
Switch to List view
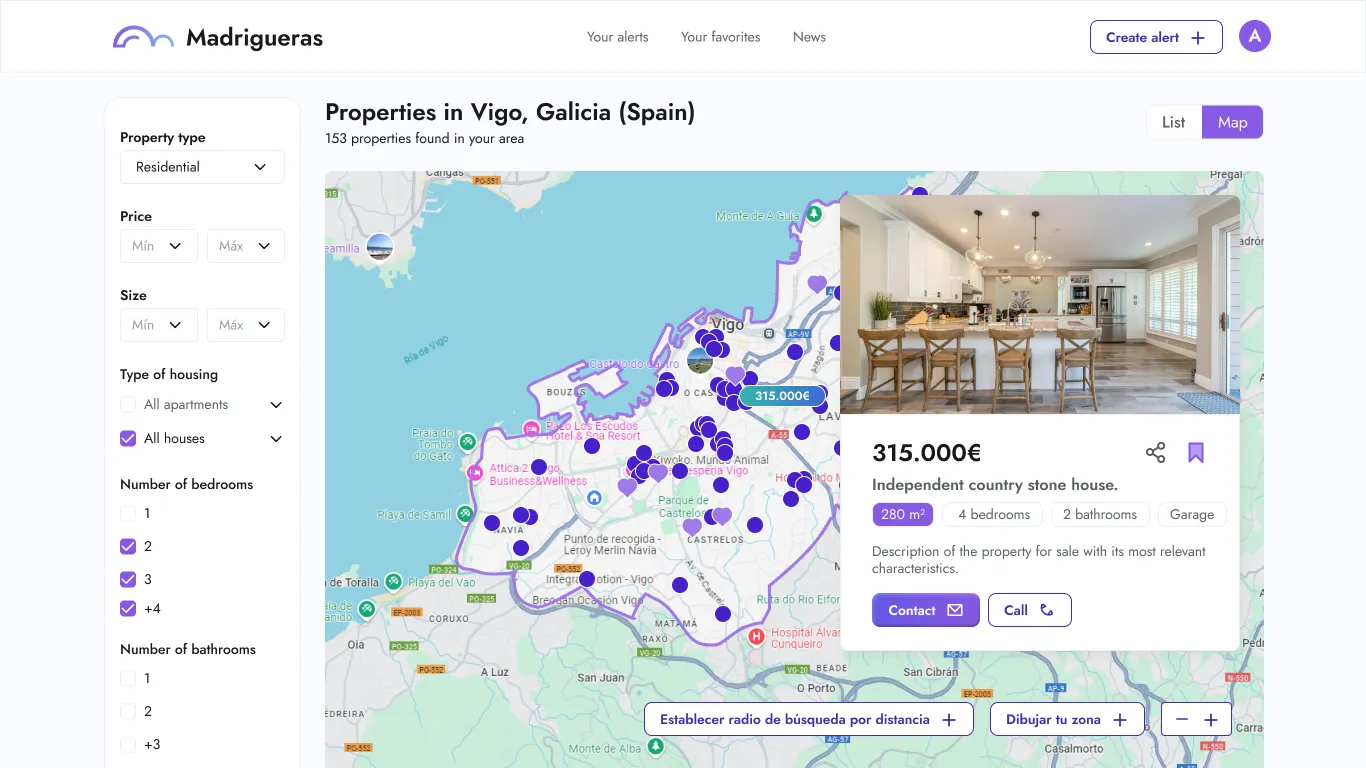1174,122
